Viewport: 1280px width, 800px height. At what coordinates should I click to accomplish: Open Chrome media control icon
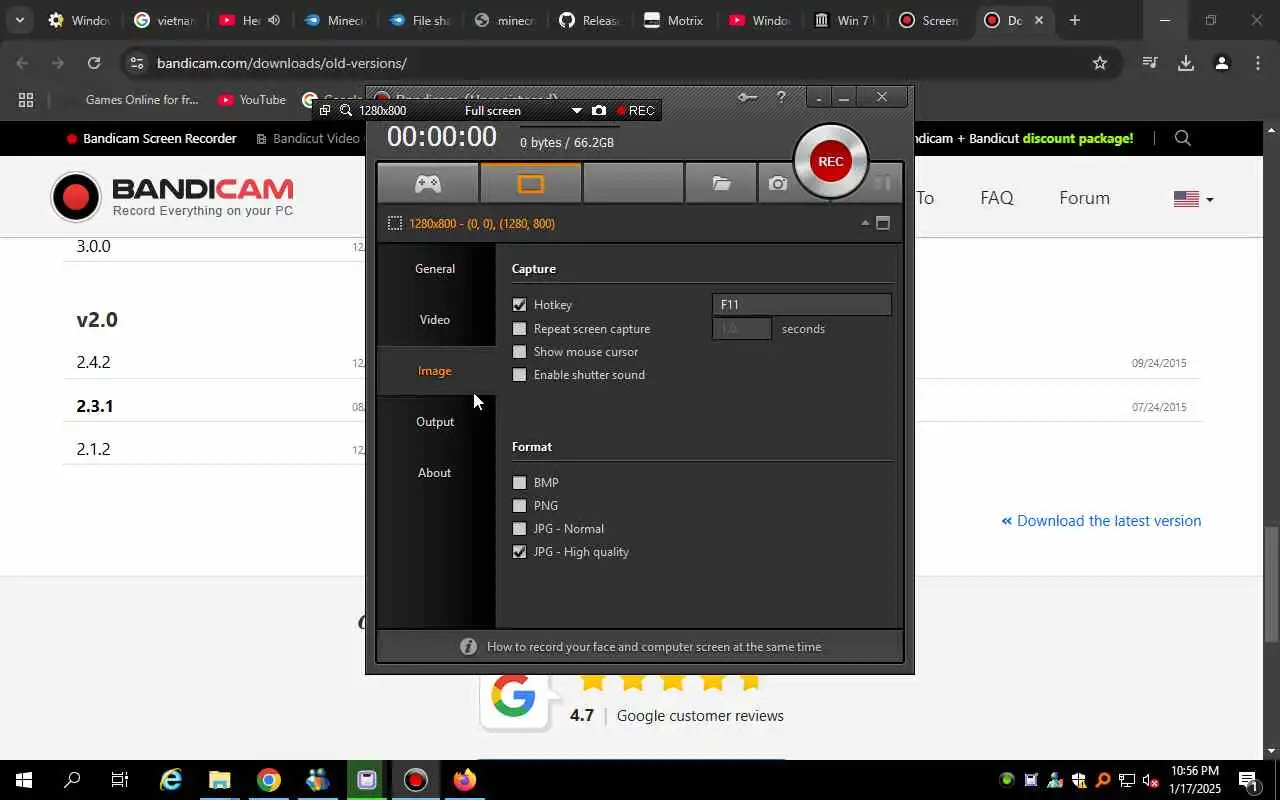(1150, 63)
